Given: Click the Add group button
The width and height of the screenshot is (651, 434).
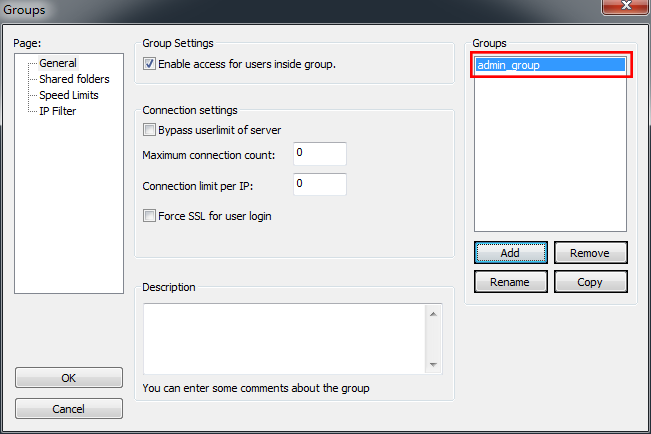Looking at the screenshot, I should click(x=510, y=253).
